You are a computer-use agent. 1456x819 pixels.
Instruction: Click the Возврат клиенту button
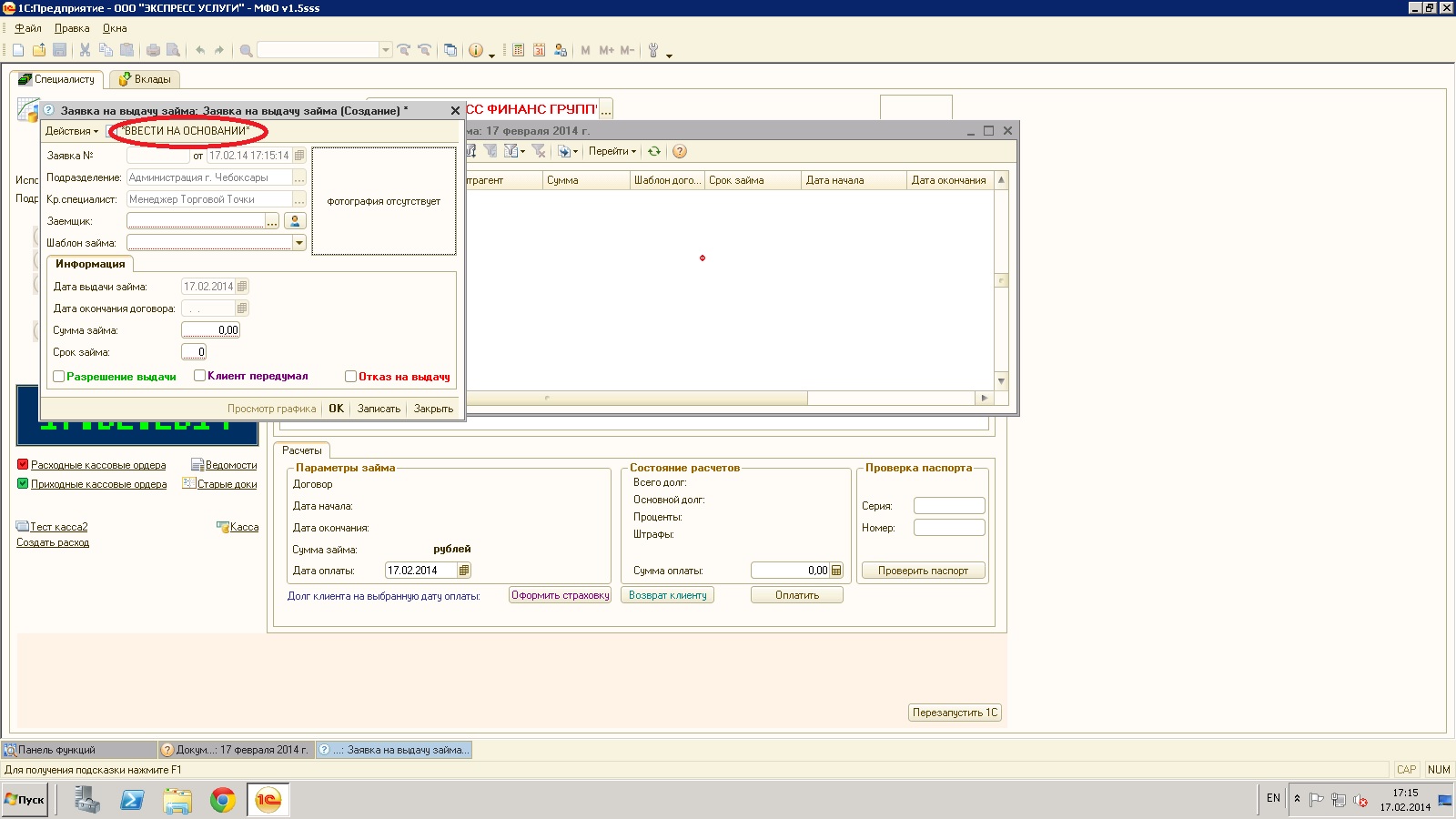coord(668,595)
